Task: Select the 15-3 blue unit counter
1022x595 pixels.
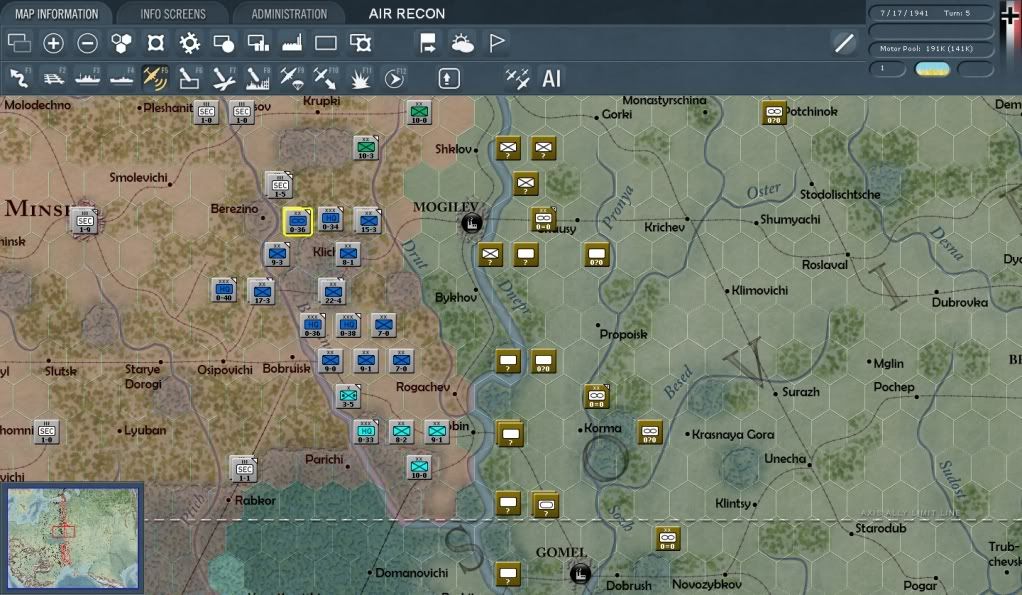Action: pyautogui.click(x=368, y=222)
